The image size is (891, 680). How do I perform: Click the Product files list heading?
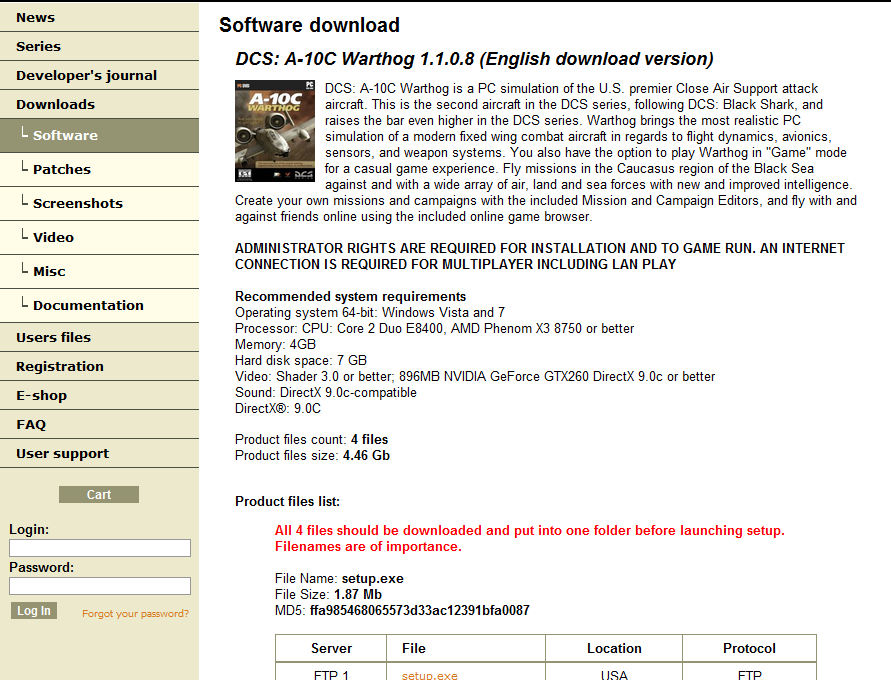coord(288,502)
